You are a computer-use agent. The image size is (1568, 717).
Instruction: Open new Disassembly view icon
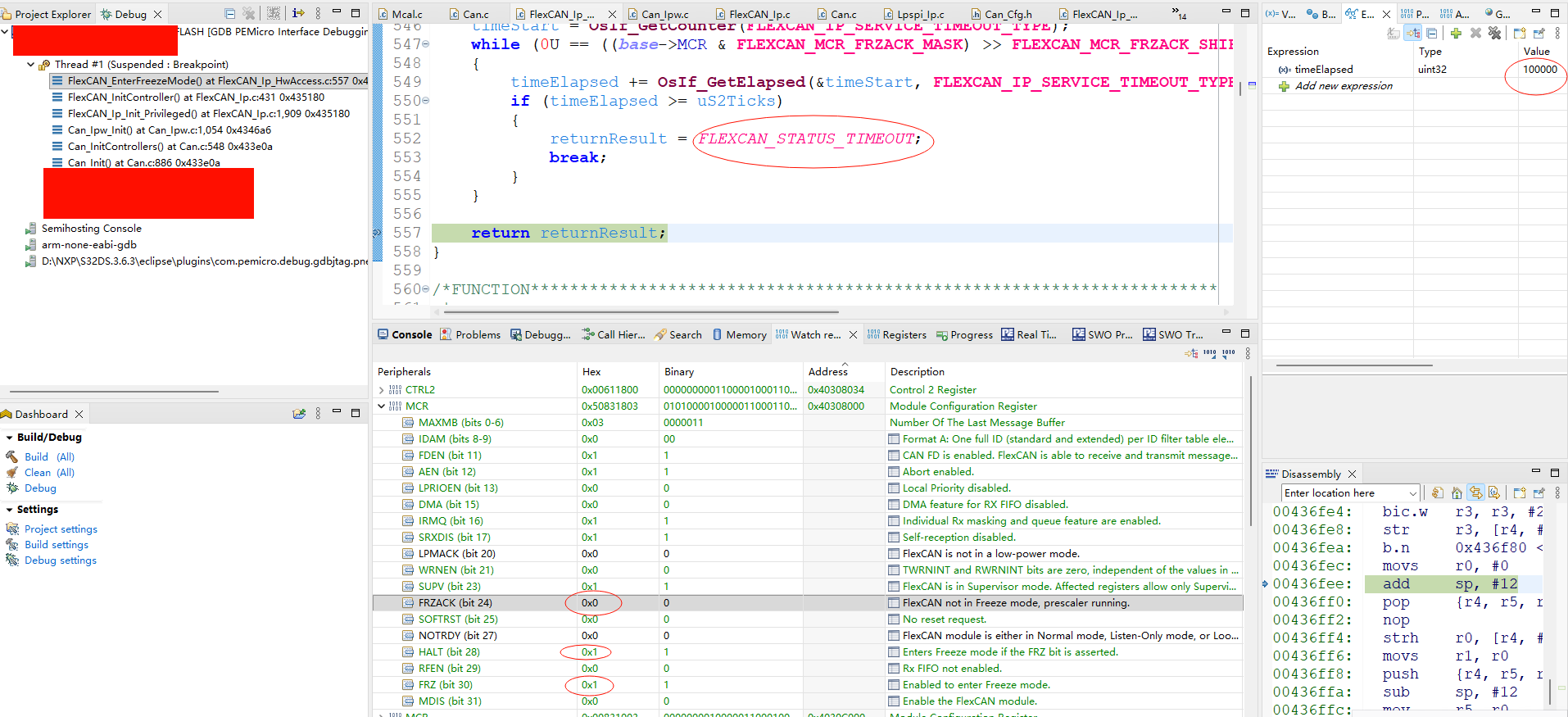click(1520, 492)
